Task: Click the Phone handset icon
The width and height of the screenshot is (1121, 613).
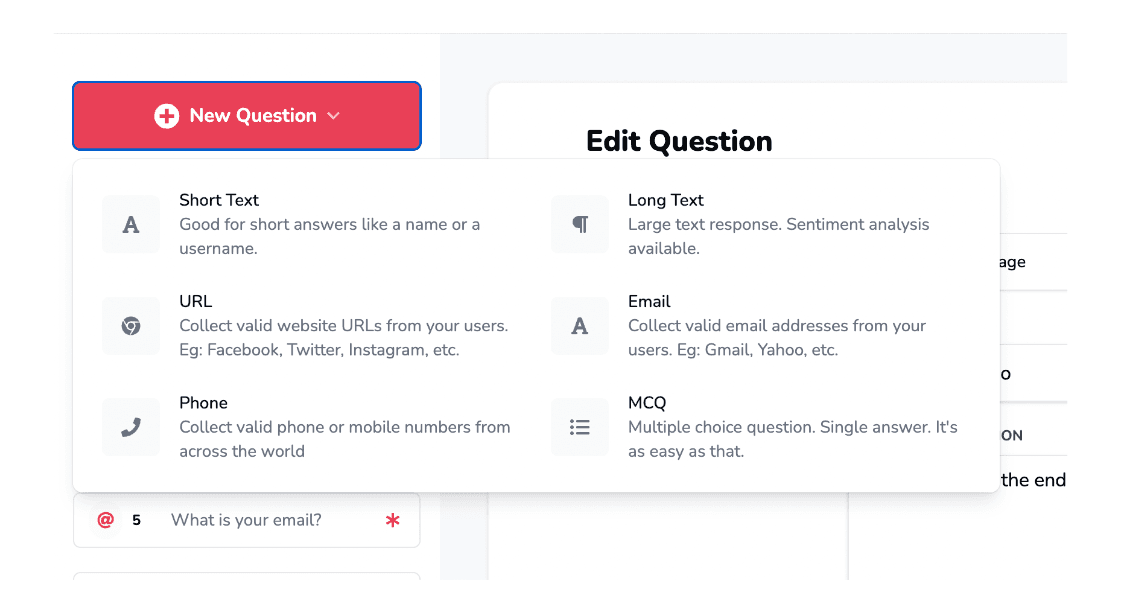Action: coord(131,428)
